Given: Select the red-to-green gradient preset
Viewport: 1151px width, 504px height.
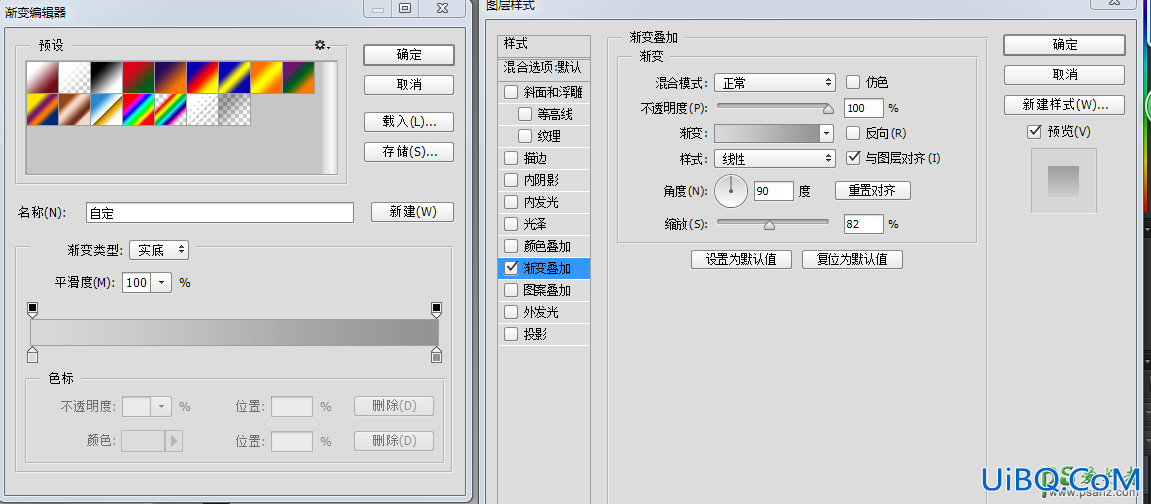Looking at the screenshot, I should [139, 77].
